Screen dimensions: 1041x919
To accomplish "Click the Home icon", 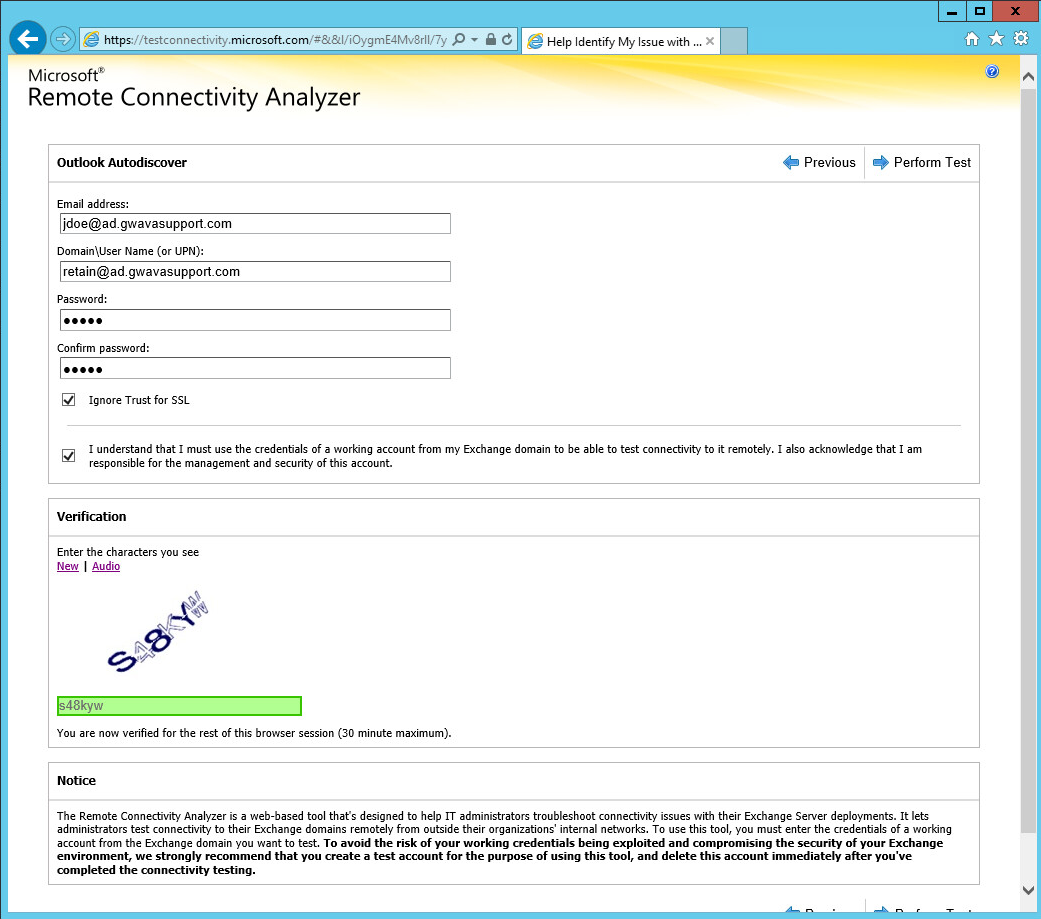I will coord(971,38).
